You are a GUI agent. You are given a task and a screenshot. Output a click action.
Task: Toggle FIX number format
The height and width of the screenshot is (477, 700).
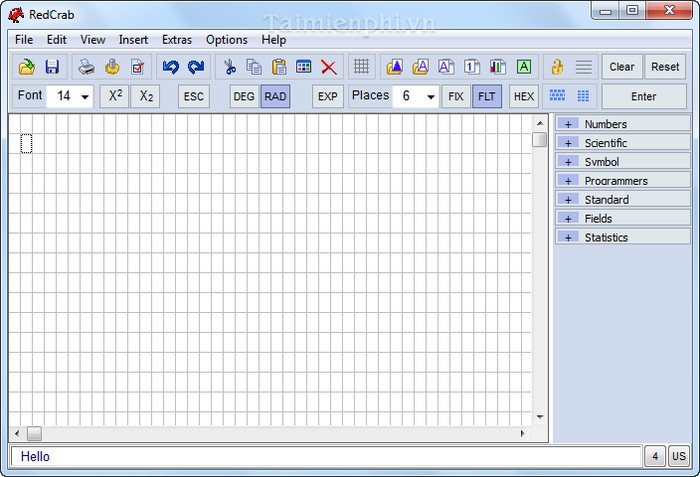456,97
